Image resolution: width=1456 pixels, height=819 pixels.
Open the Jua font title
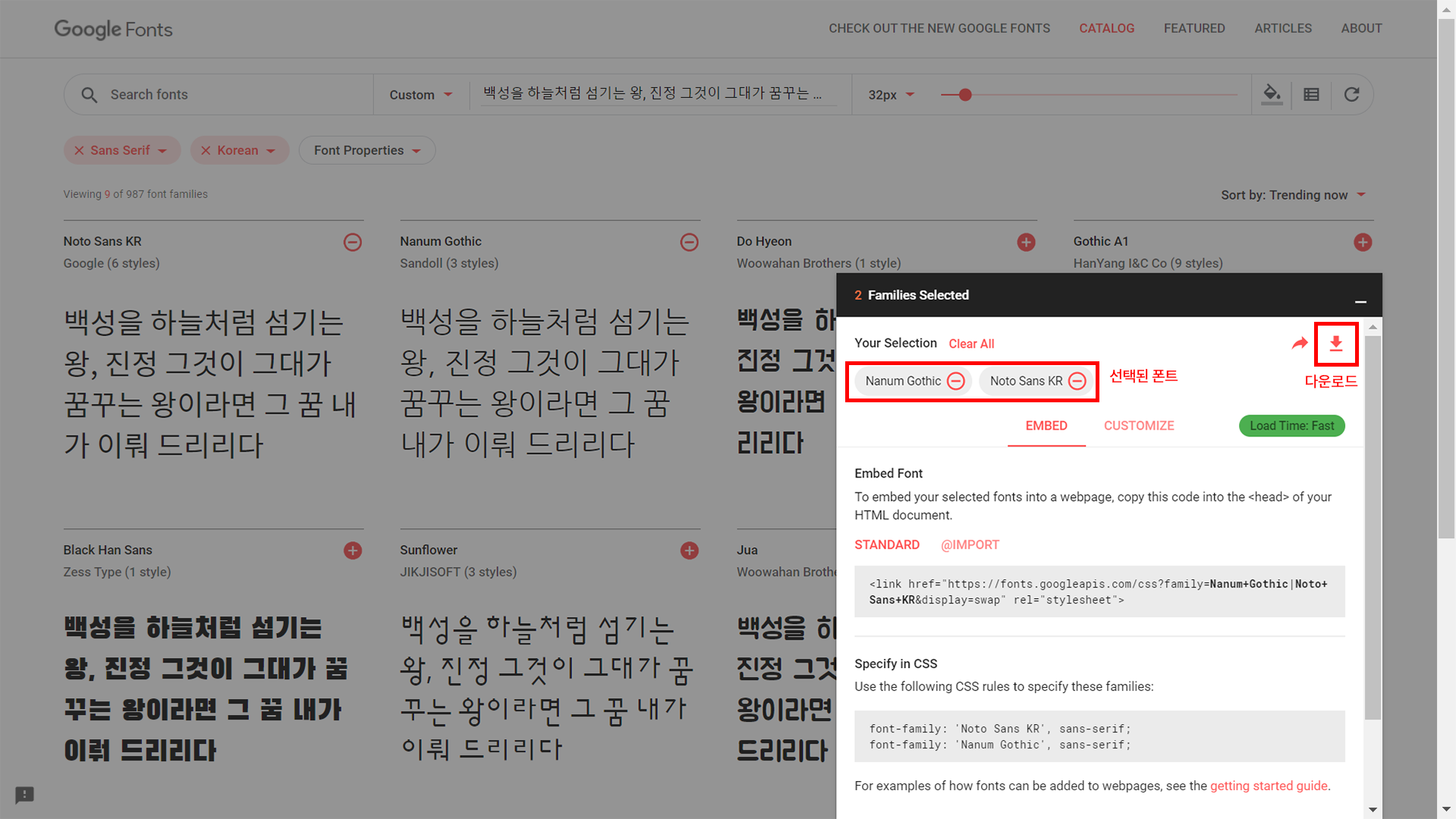pos(747,550)
